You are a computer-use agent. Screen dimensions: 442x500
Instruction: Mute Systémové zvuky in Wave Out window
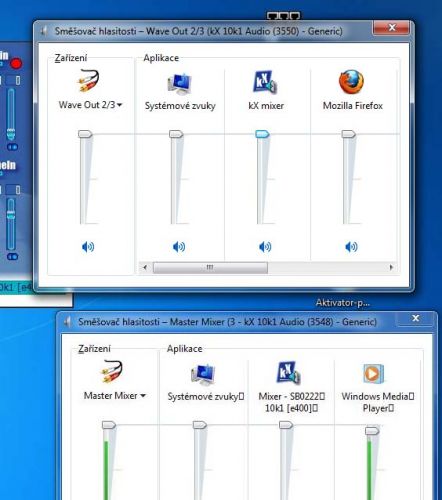tap(179, 247)
